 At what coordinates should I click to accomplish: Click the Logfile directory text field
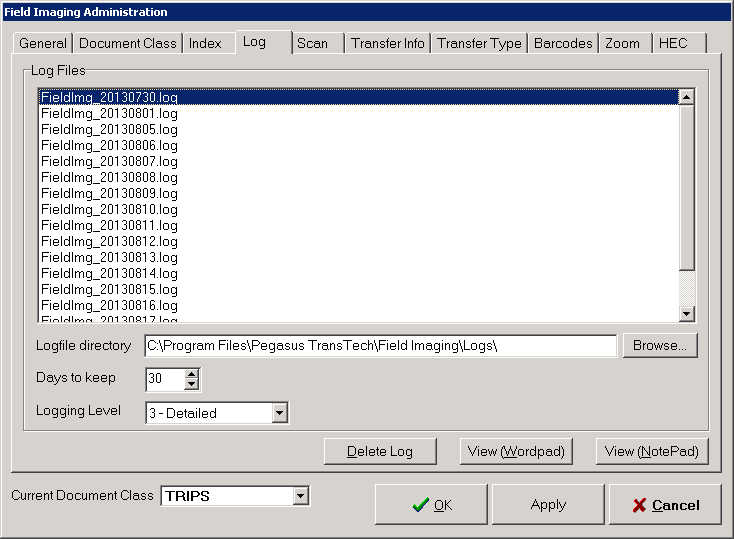tap(380, 346)
